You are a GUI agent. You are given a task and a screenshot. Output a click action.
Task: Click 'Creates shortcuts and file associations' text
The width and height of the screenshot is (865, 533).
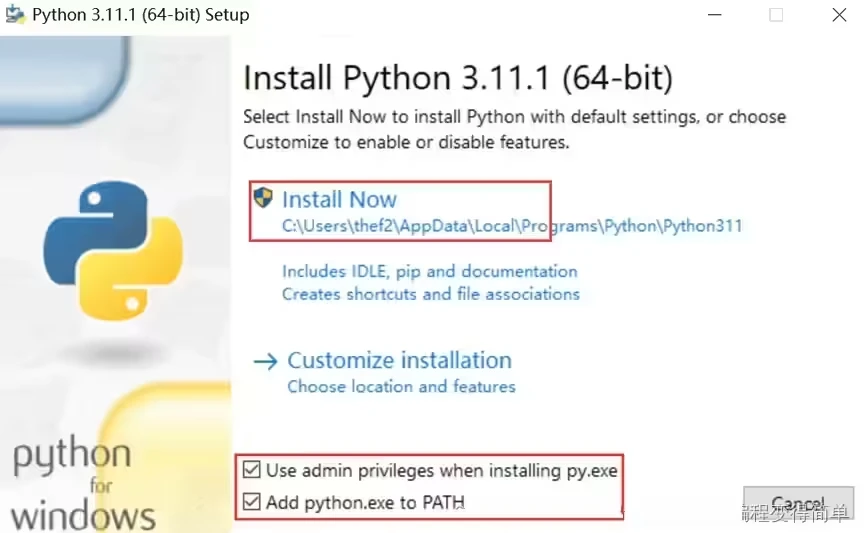click(x=431, y=294)
